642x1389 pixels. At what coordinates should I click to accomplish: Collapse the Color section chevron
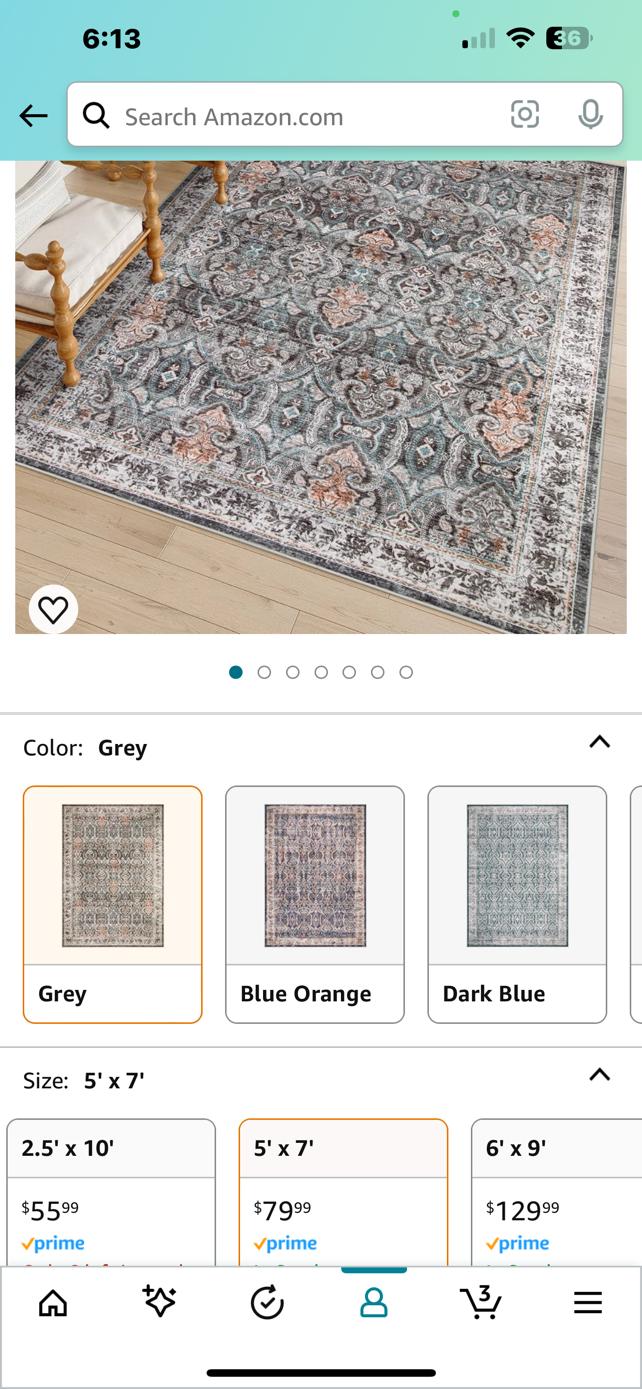point(599,742)
